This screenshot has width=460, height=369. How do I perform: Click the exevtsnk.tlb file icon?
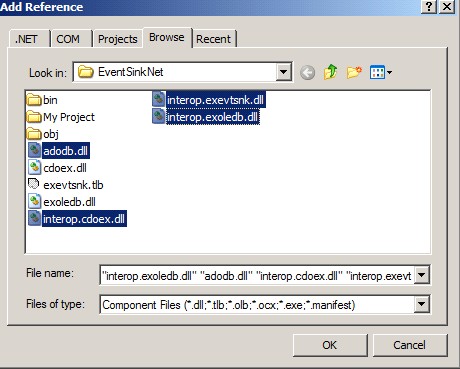click(34, 184)
